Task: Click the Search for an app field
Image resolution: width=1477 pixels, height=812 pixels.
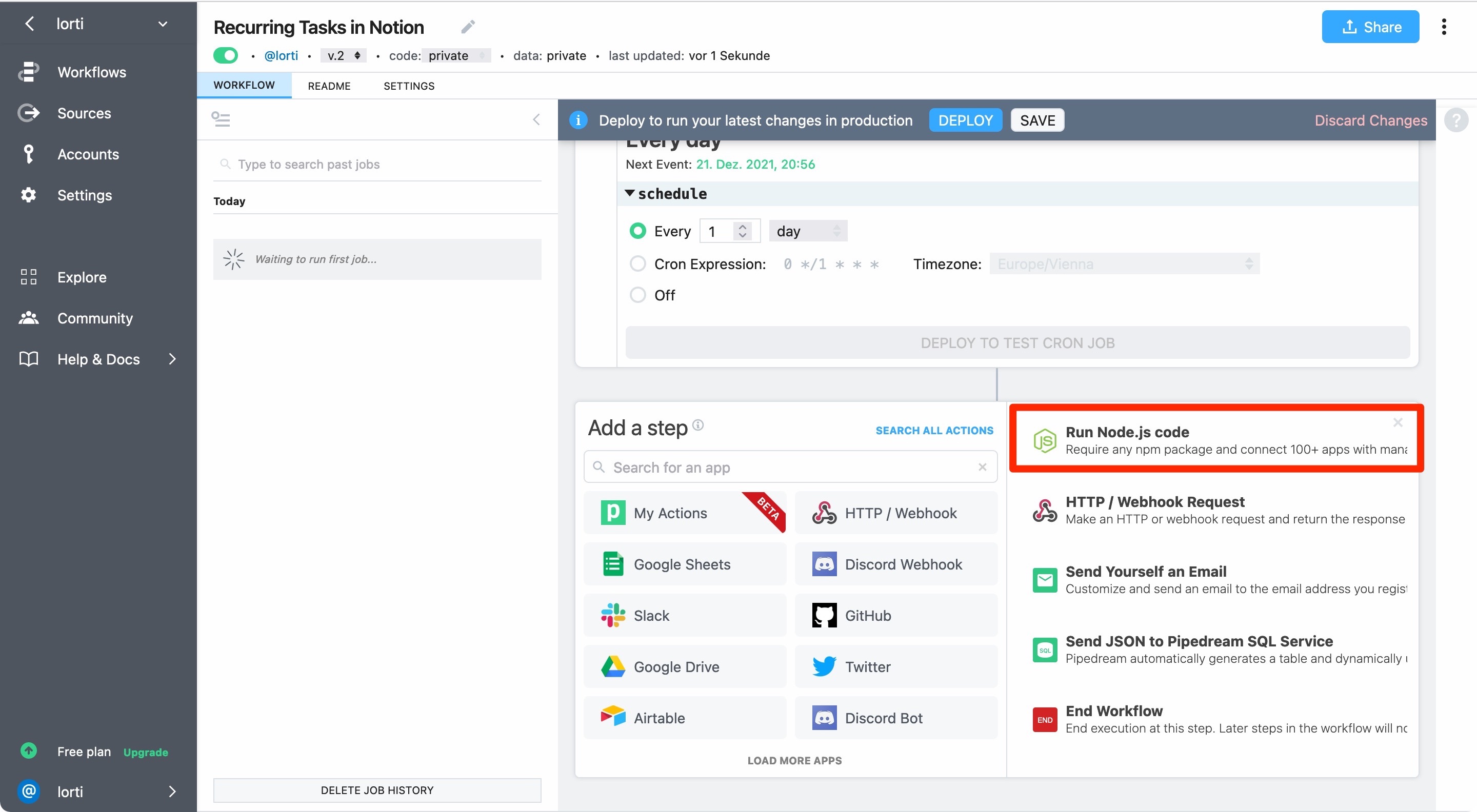Action: pyautogui.click(x=790, y=467)
